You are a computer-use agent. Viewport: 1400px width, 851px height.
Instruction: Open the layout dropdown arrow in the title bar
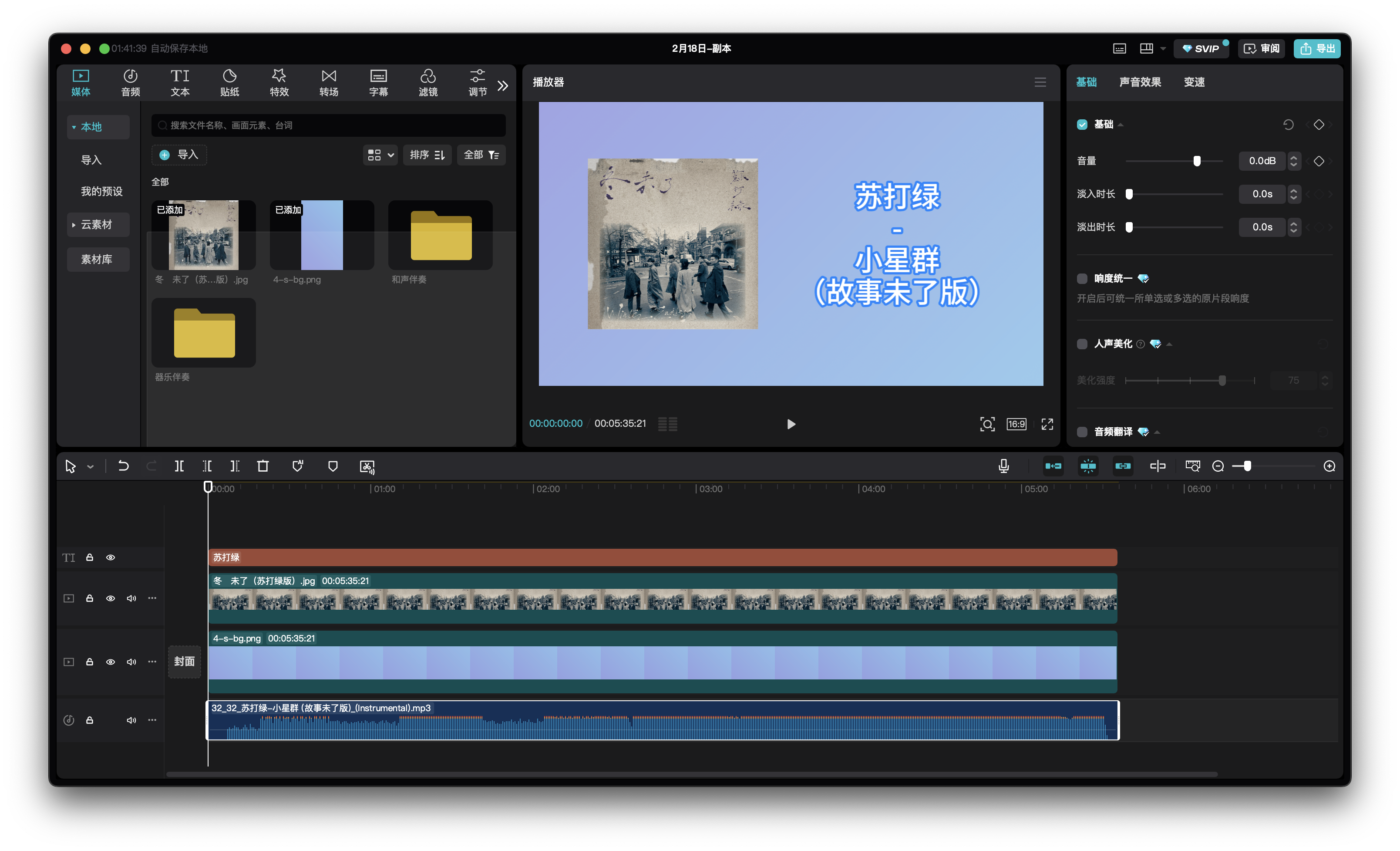click(x=1163, y=49)
